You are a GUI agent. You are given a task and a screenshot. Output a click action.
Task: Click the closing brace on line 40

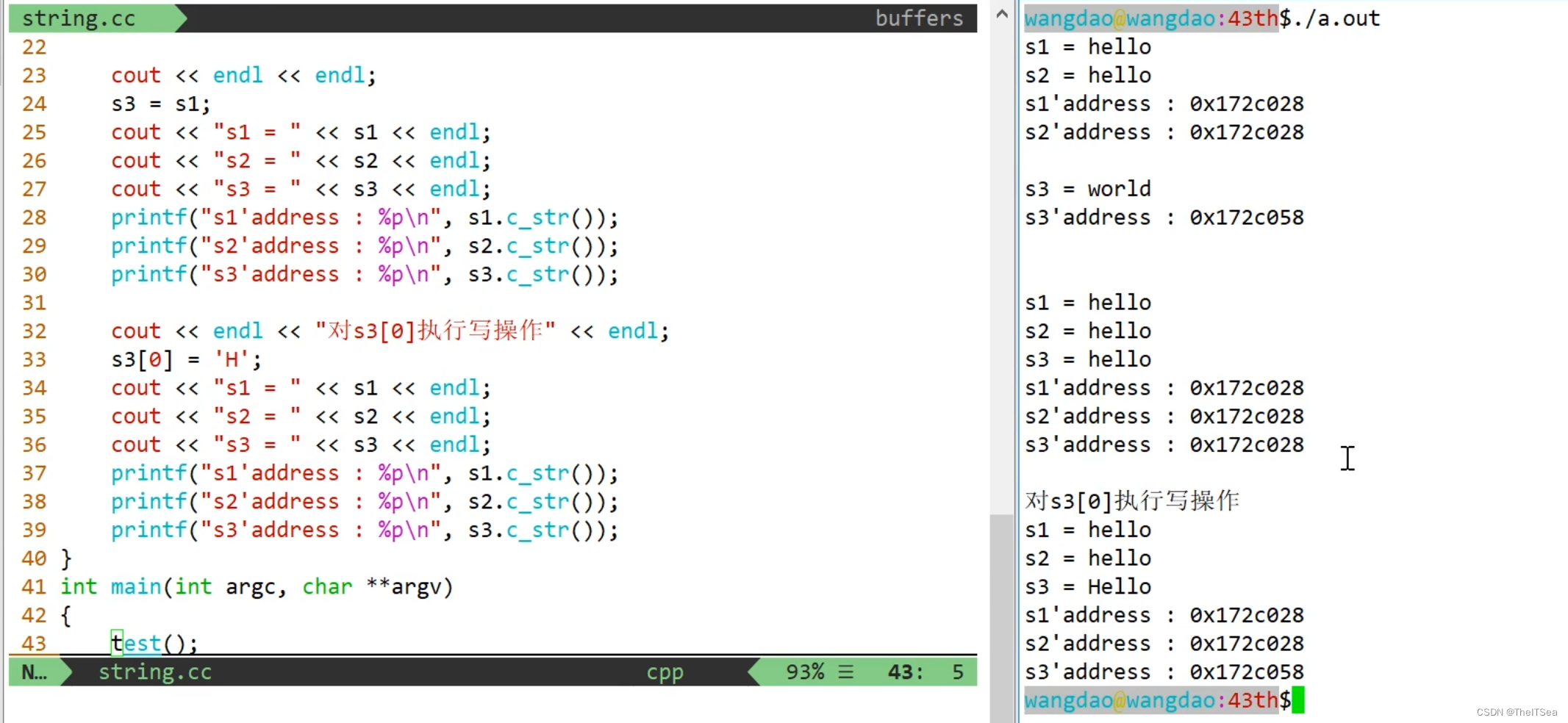coord(66,559)
